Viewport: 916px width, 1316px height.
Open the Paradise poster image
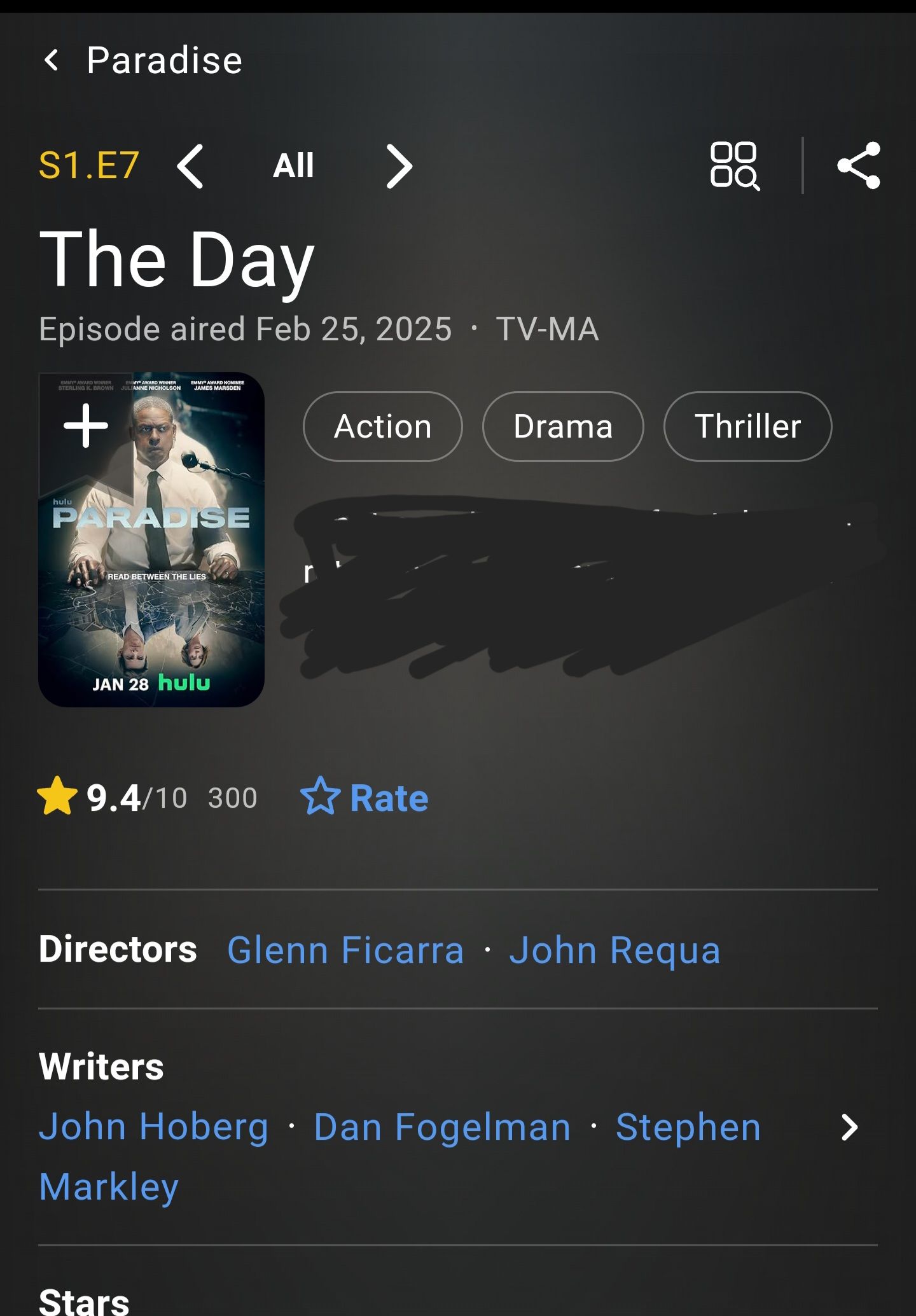click(151, 572)
